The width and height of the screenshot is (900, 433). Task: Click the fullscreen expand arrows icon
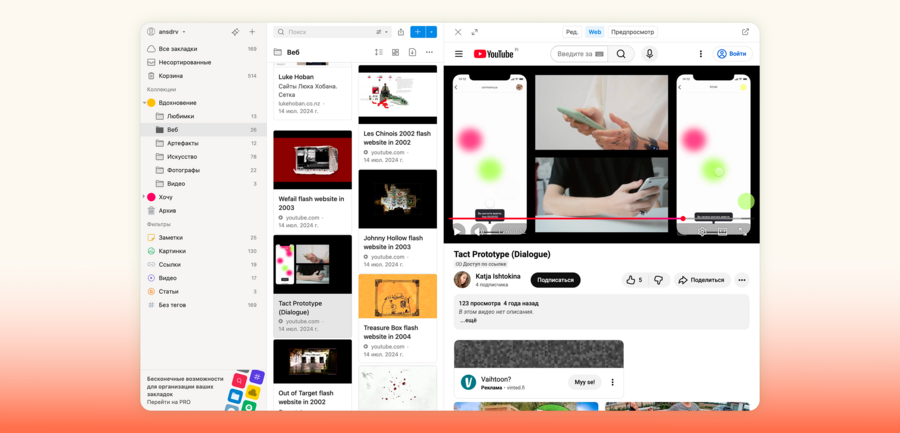(475, 32)
